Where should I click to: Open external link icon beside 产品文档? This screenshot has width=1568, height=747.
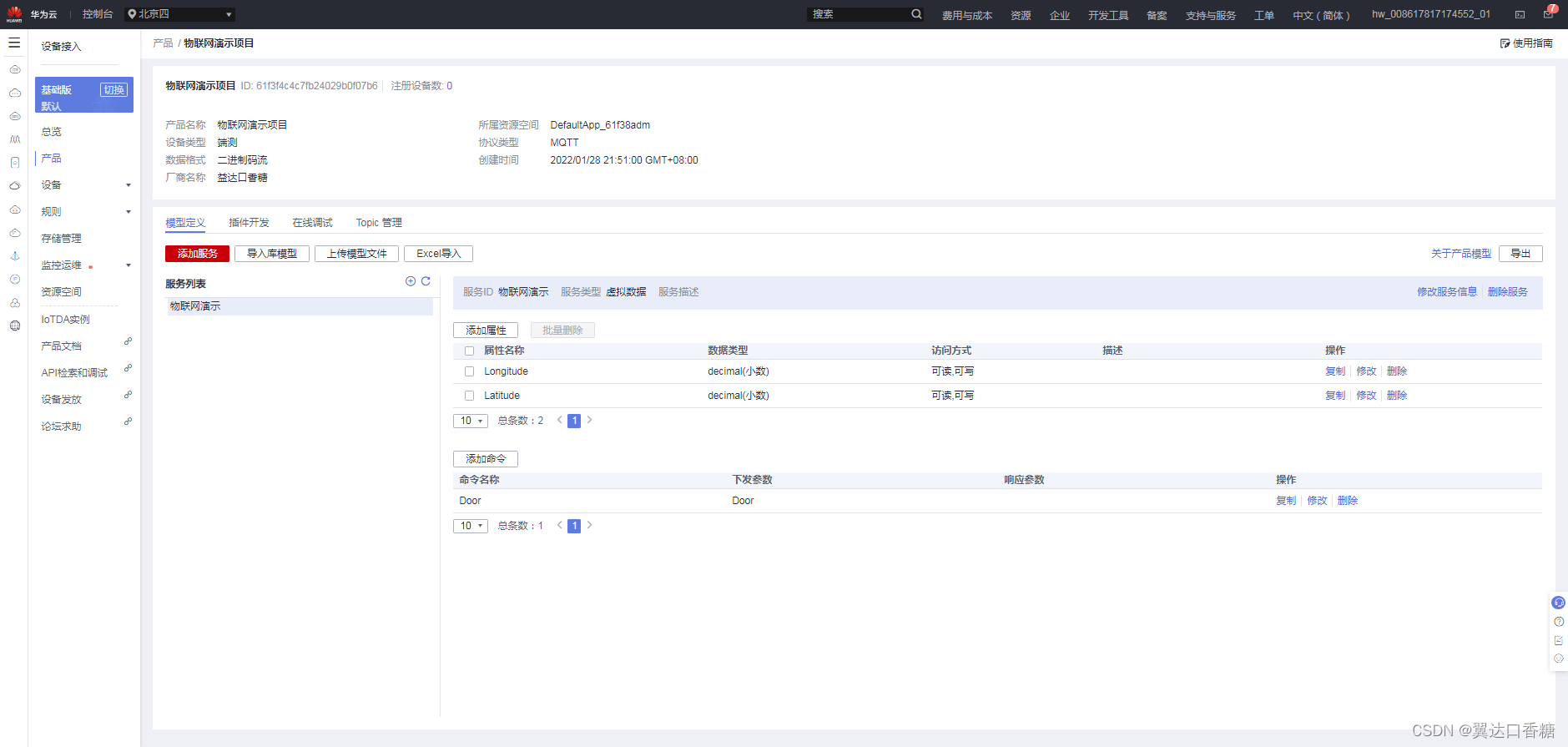[x=128, y=341]
